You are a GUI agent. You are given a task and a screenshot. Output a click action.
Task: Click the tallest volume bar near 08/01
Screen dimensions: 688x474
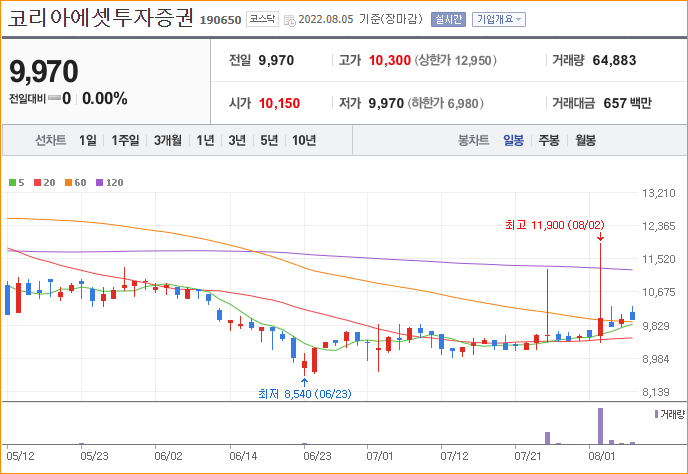click(600, 426)
